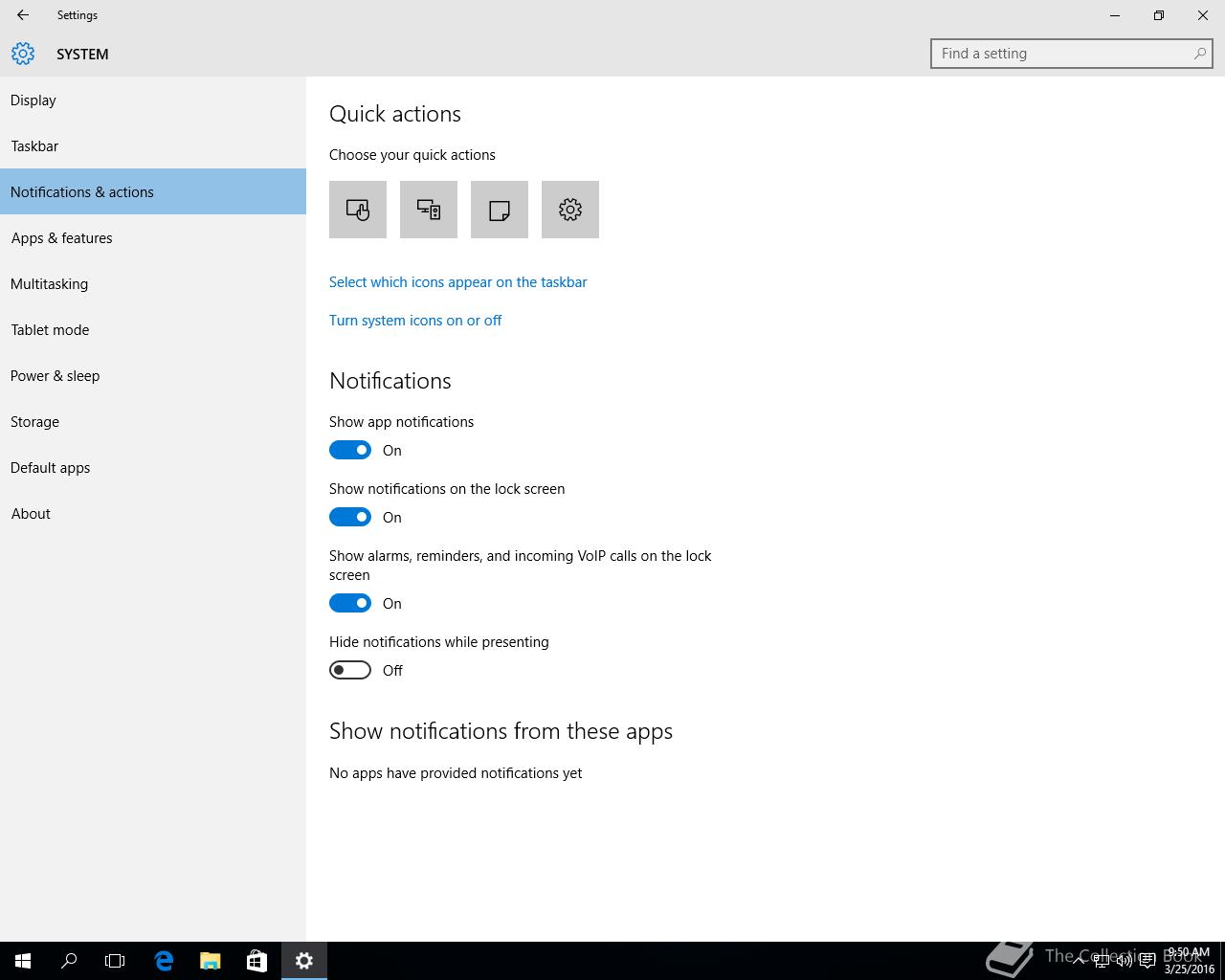Toggle alarms, reminders, and VoIP calls switch

(x=350, y=603)
